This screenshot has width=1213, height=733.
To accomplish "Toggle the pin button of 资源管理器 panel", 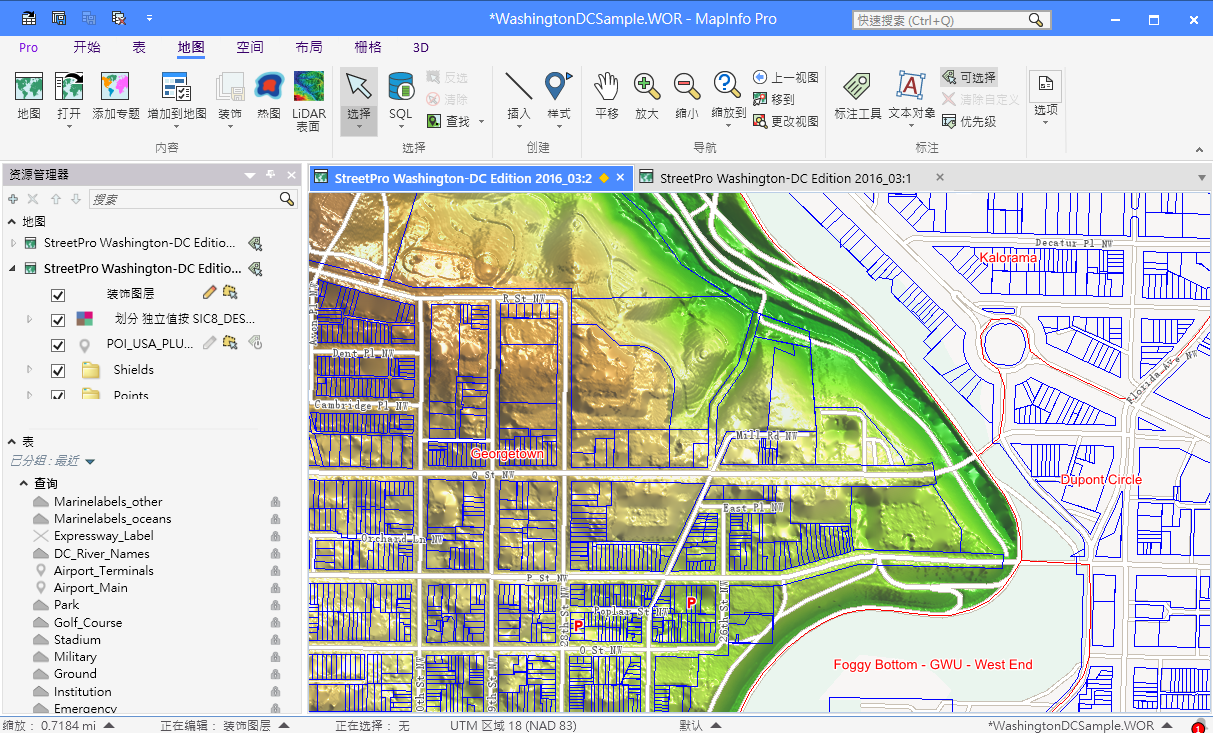I will (270, 175).
